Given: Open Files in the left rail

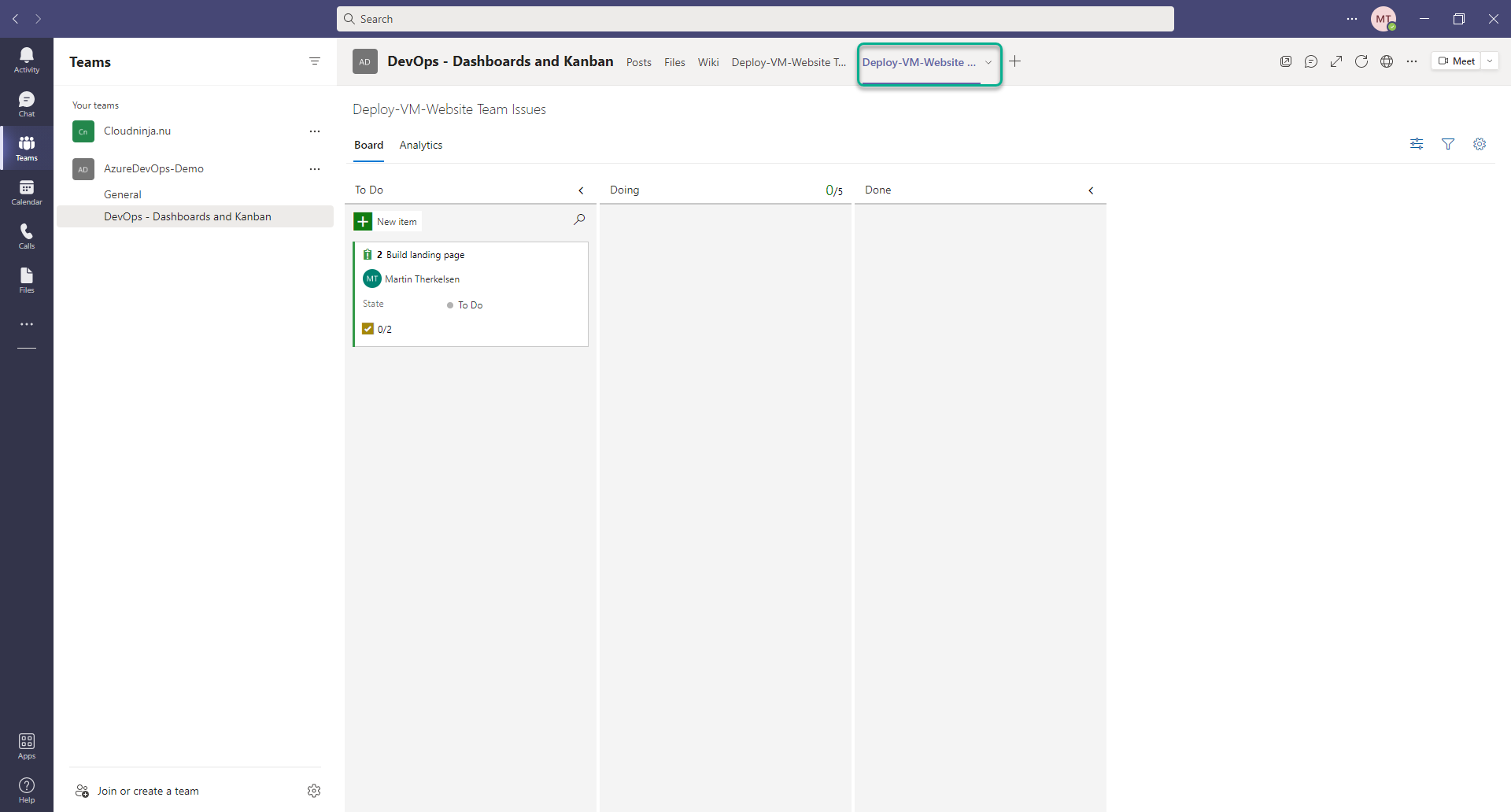Looking at the screenshot, I should pyautogui.click(x=27, y=280).
